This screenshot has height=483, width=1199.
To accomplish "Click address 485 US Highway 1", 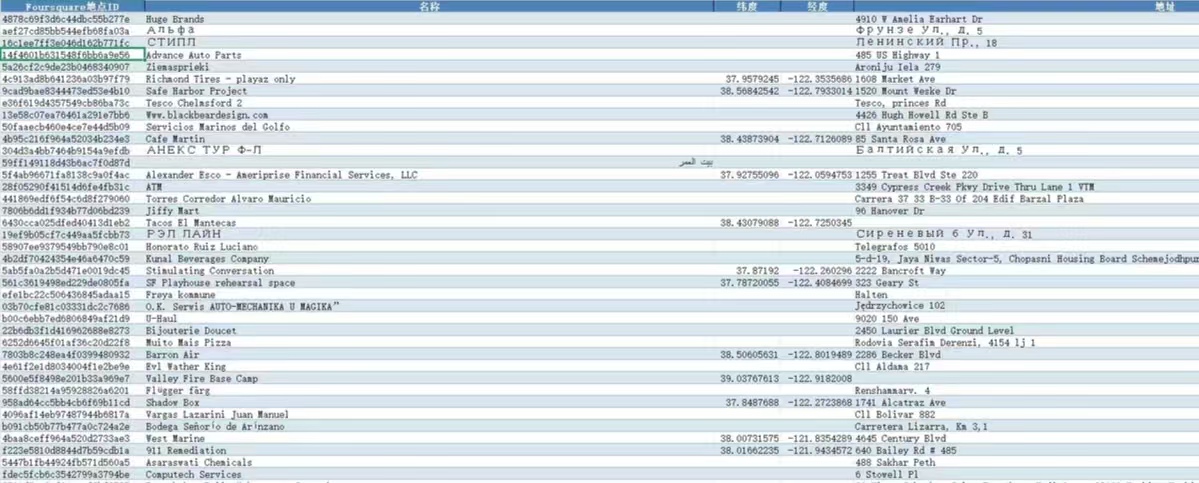I will (897, 55).
